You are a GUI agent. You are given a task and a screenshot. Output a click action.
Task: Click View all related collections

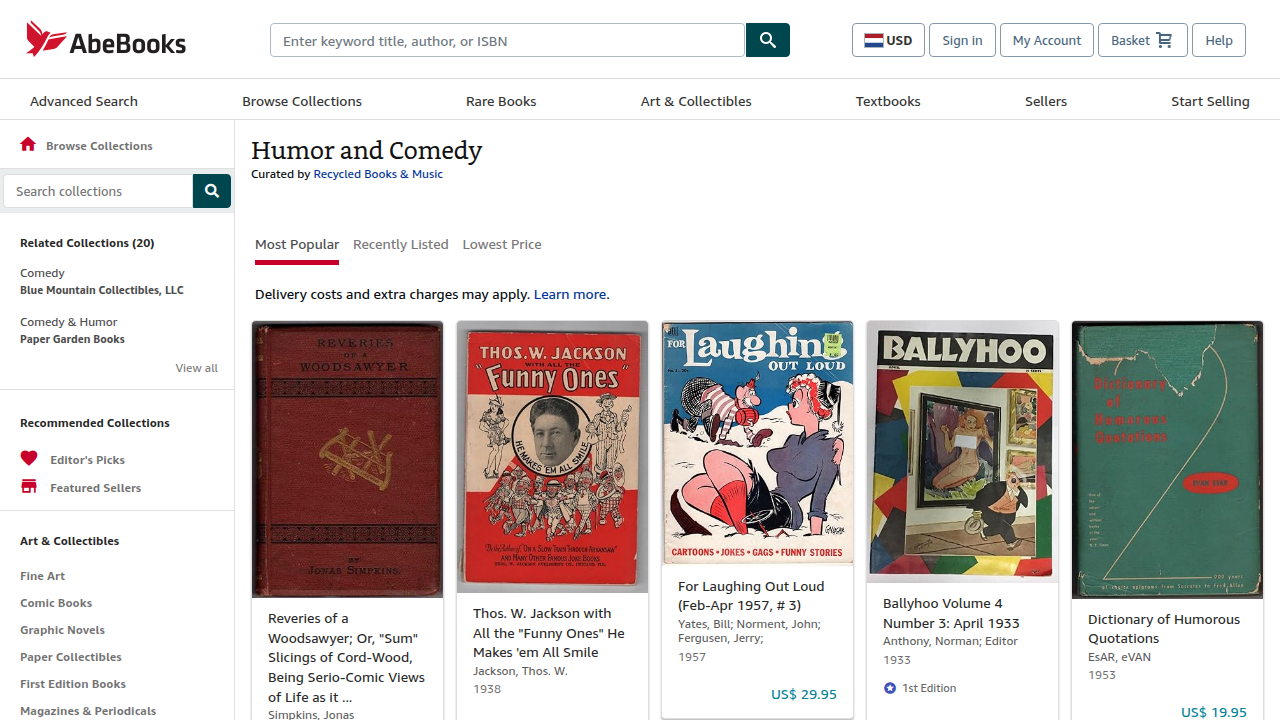click(197, 368)
